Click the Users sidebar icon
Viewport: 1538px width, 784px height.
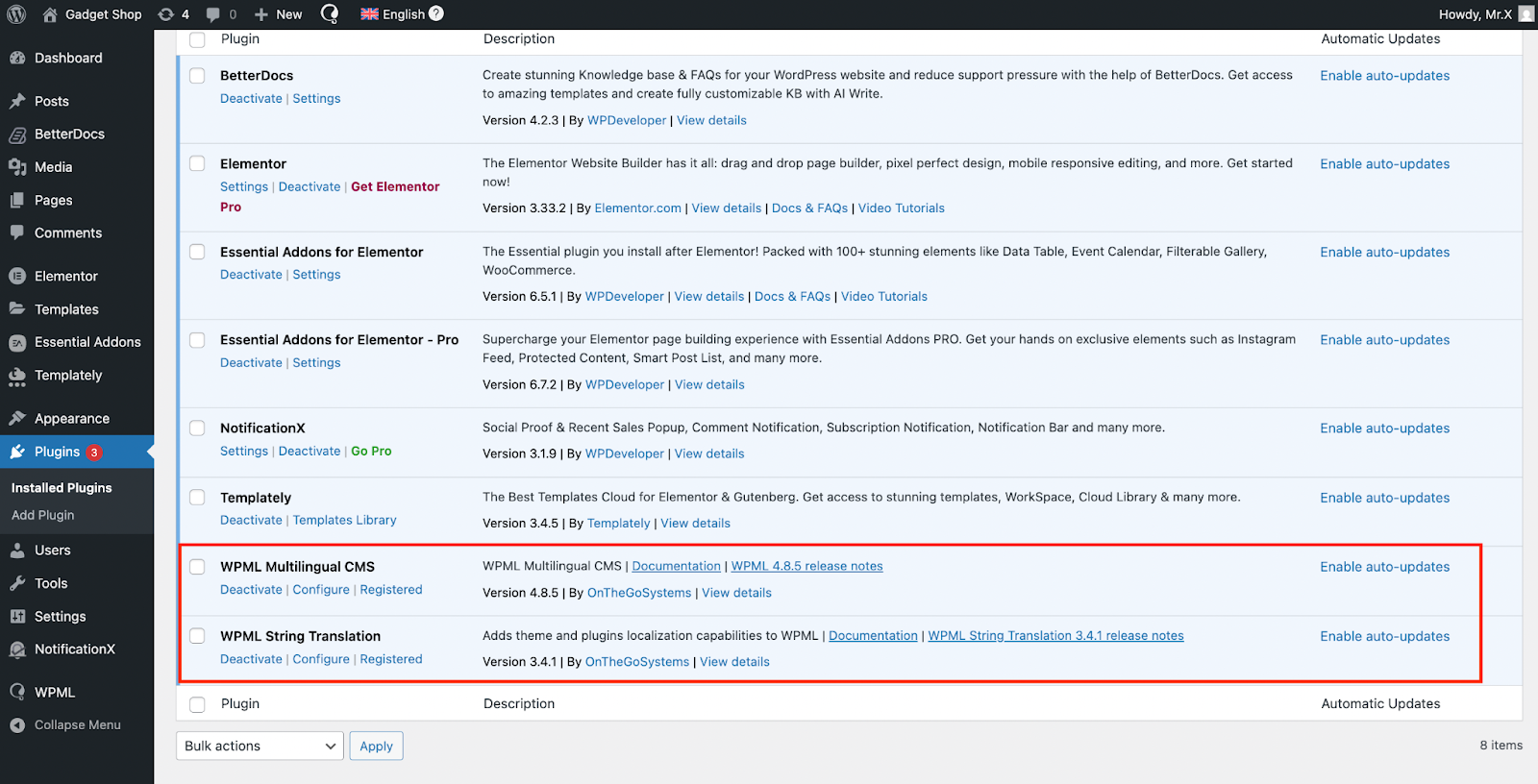point(17,551)
